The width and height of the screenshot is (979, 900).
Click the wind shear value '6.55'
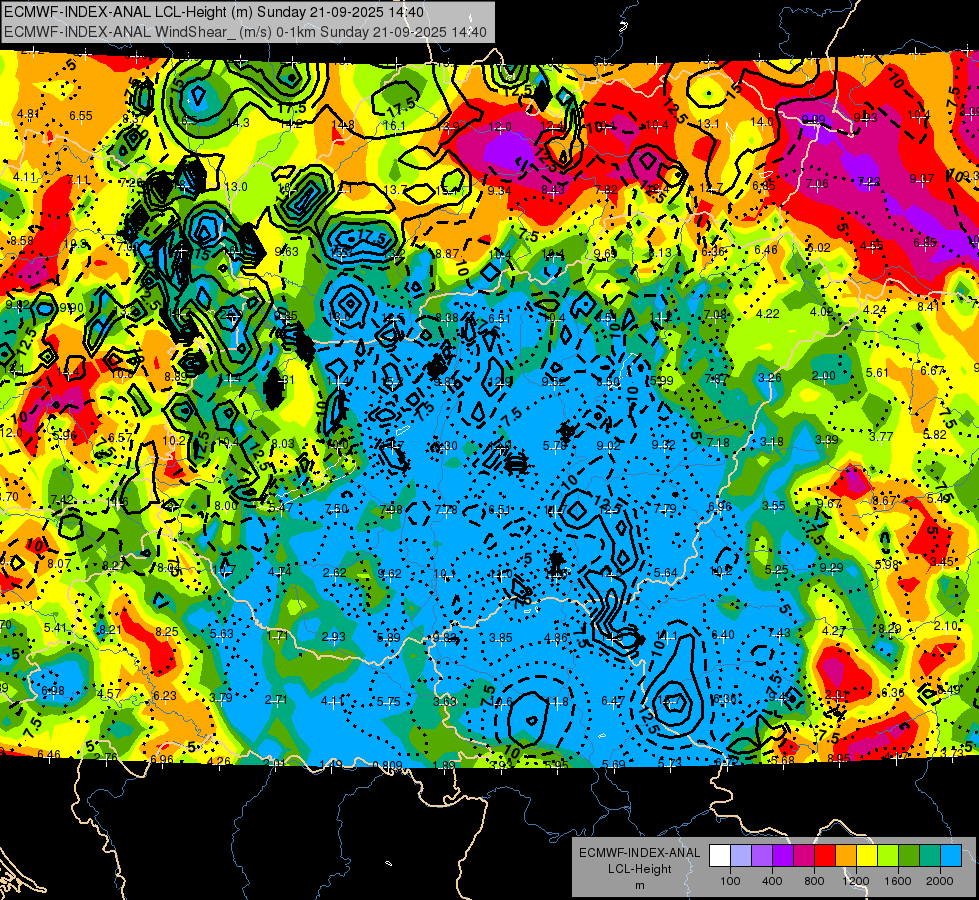(81, 116)
